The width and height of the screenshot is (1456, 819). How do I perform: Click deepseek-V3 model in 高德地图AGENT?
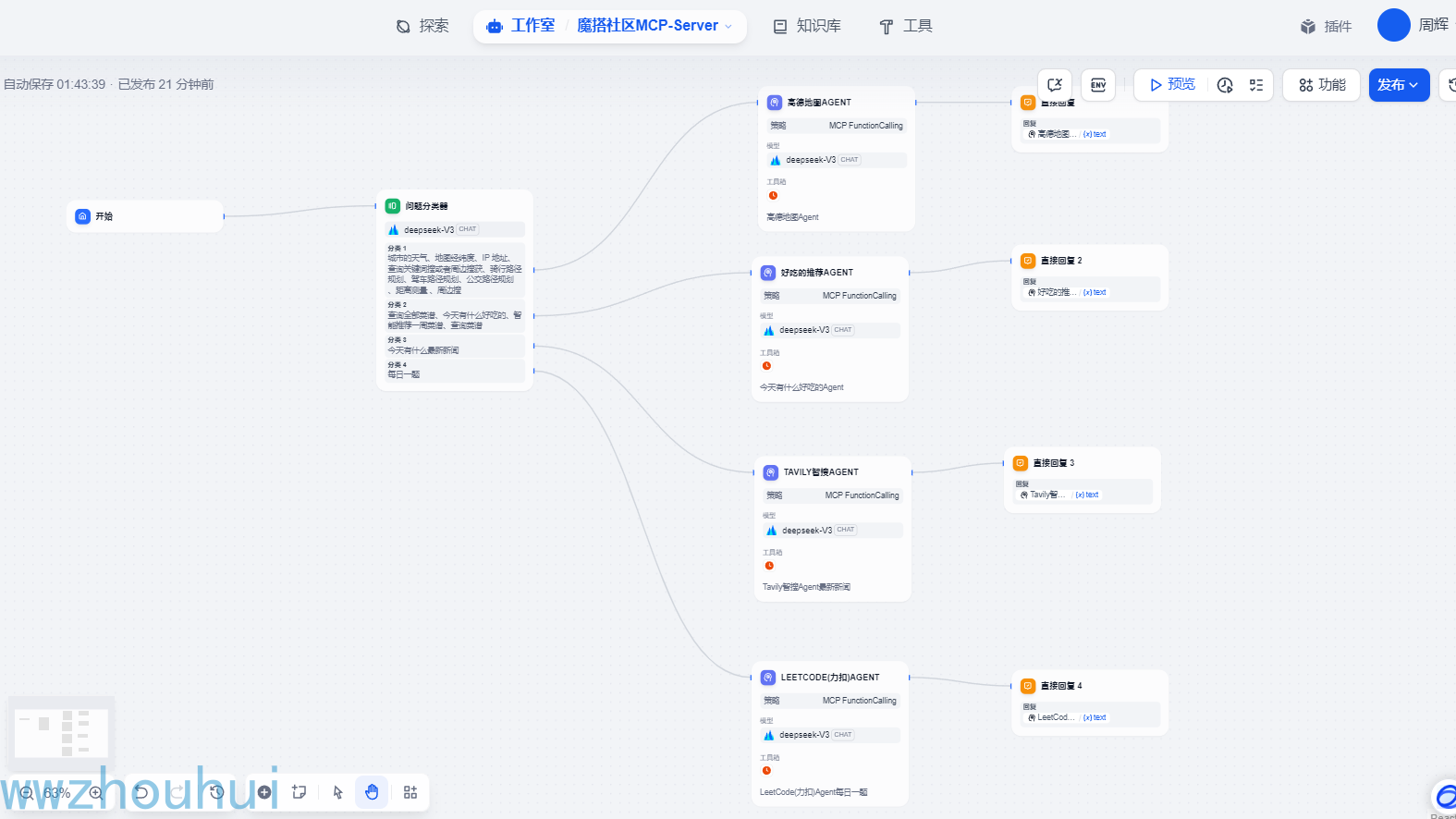click(837, 160)
